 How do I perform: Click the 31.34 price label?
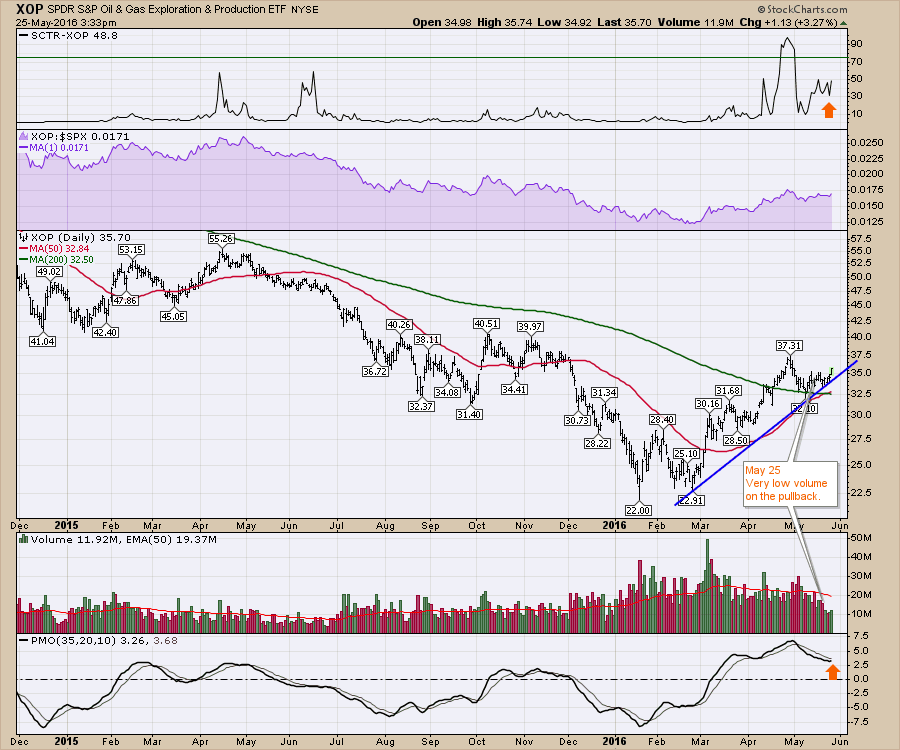[x=604, y=393]
